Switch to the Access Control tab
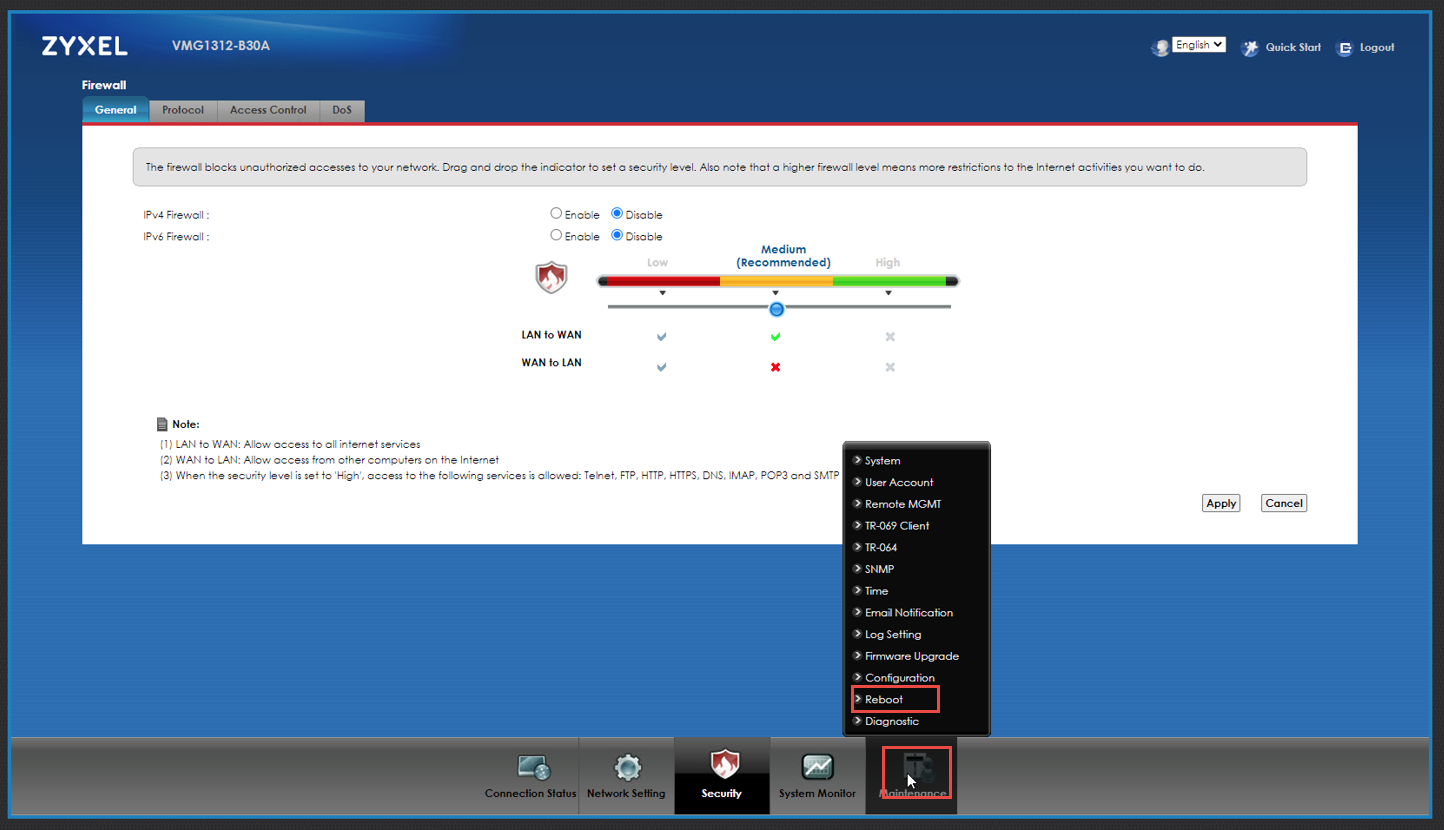1444x830 pixels. coord(268,110)
